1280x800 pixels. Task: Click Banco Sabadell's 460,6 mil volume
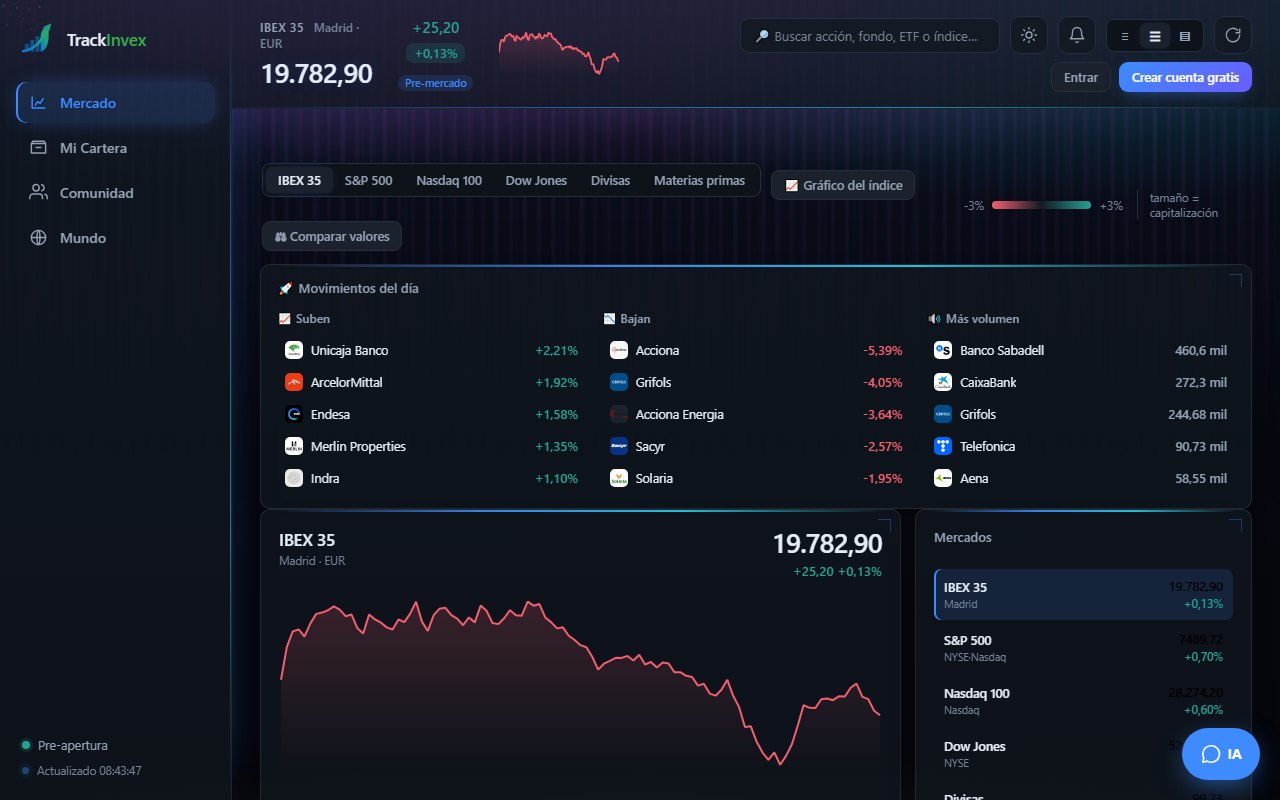pyautogui.click(x=1201, y=351)
